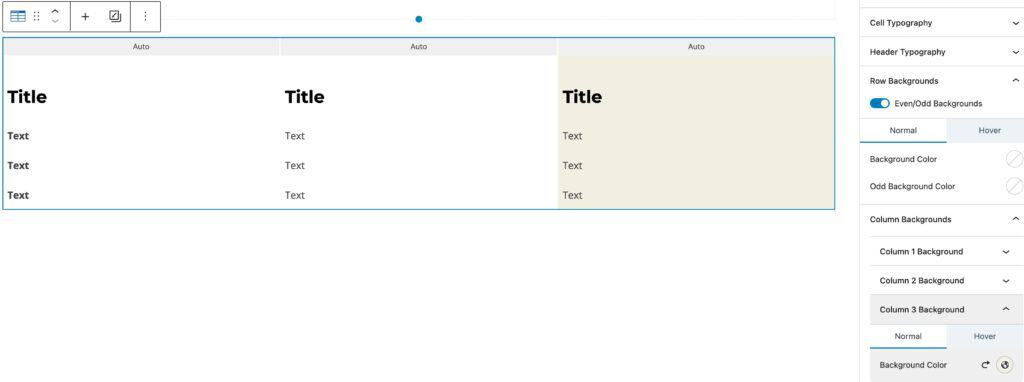Collapse the Column Backgrounds section
The height and width of the screenshot is (382, 1024).
tap(941, 219)
